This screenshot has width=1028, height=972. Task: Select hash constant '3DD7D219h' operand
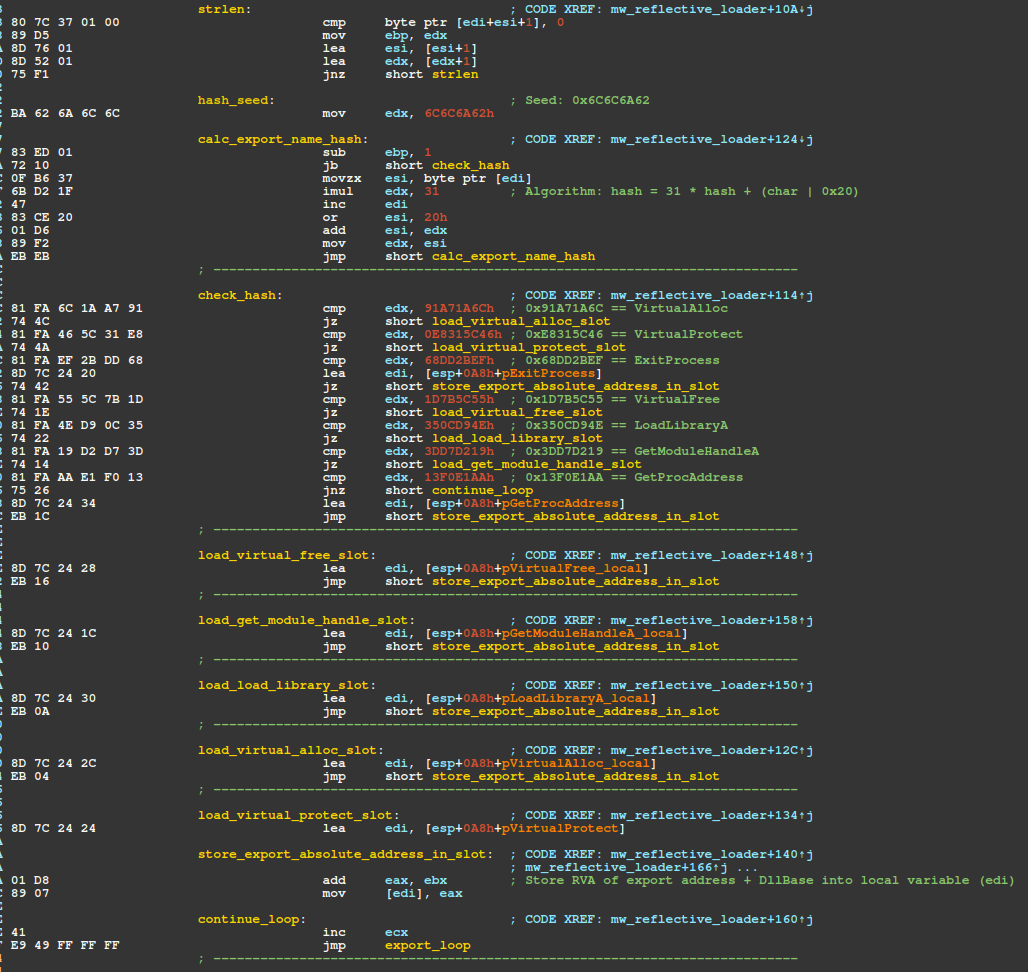pos(459,451)
